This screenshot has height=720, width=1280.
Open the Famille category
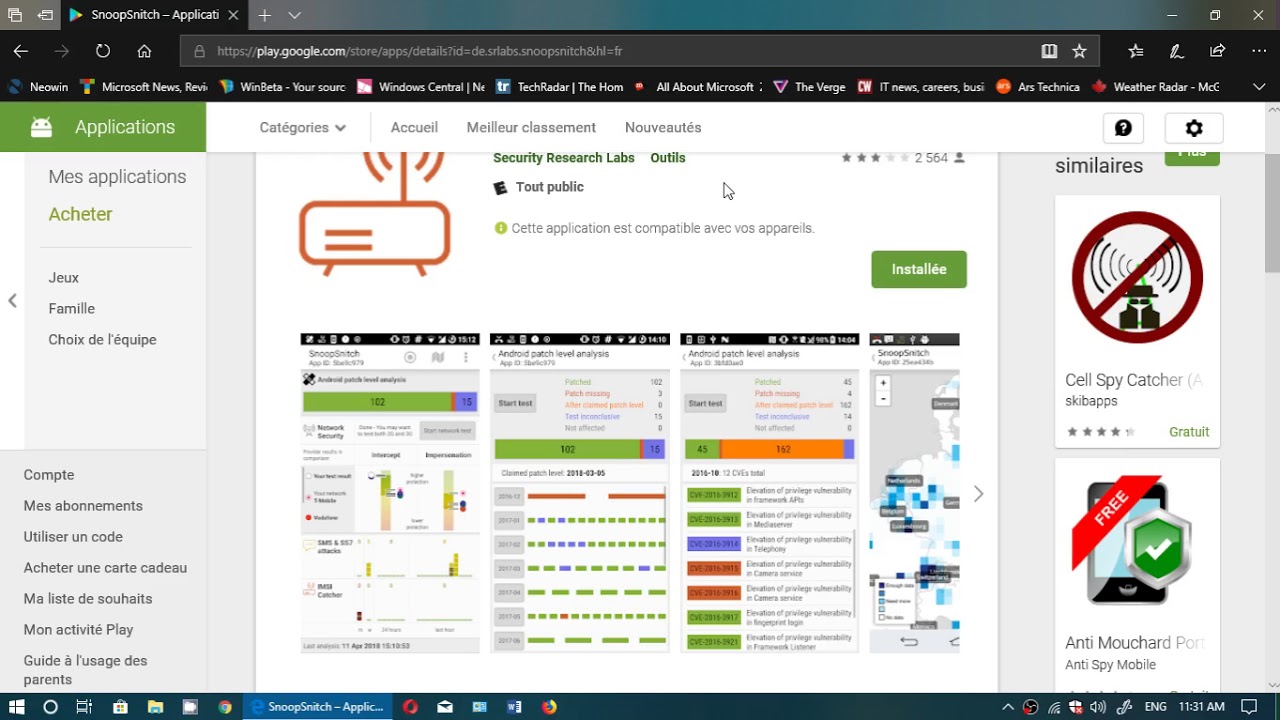click(x=71, y=309)
